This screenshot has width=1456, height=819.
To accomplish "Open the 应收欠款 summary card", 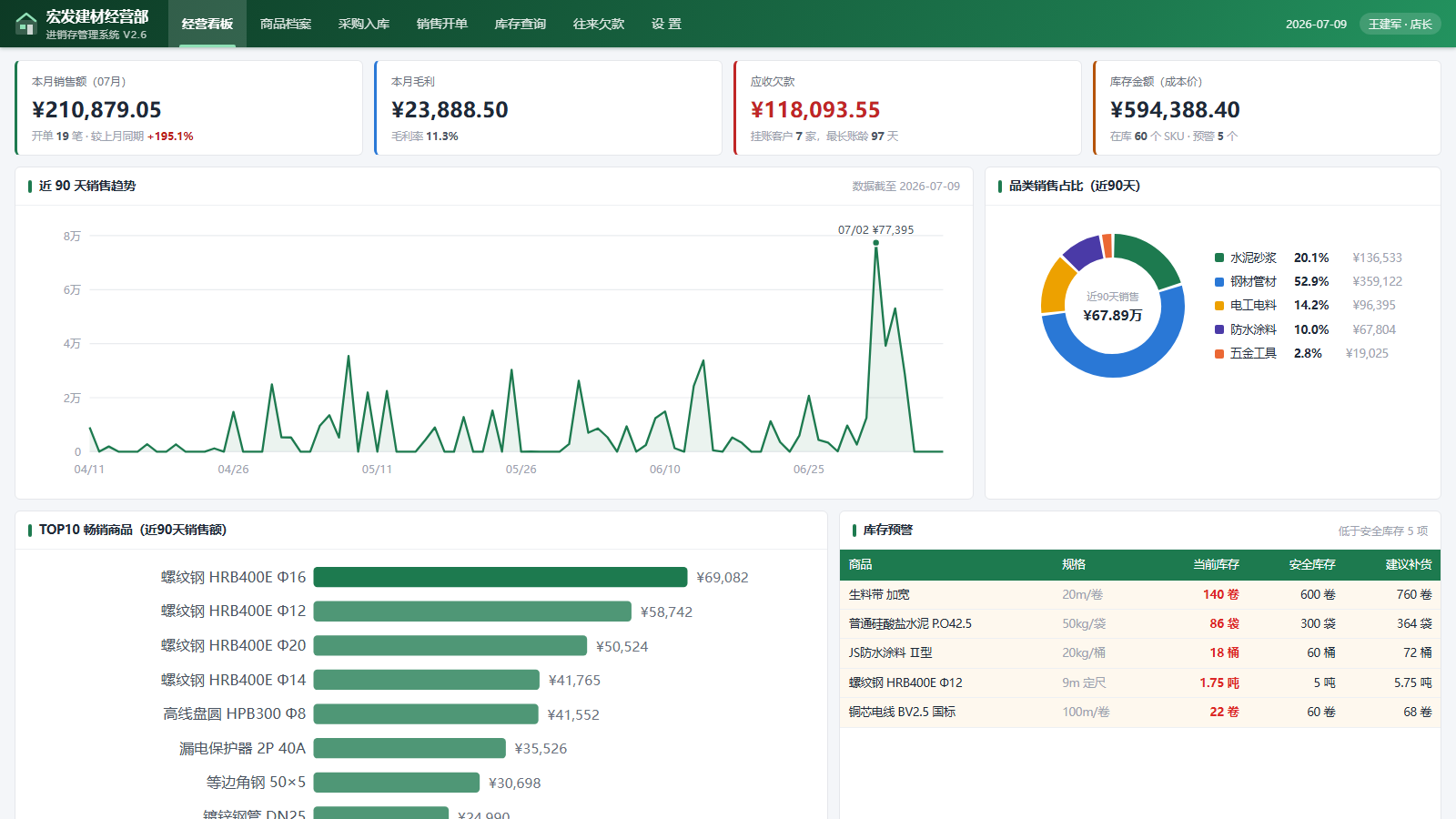I will coord(907,107).
